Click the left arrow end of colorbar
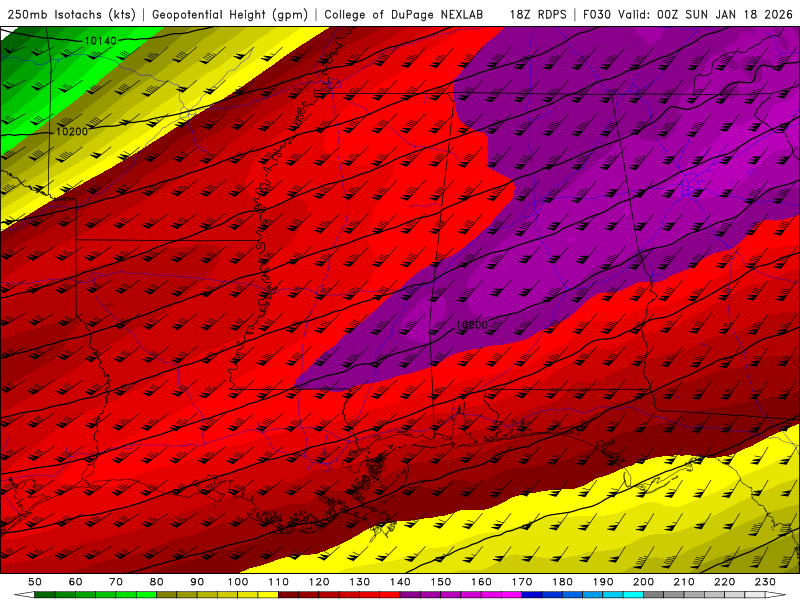The width and height of the screenshot is (800, 600). click(24, 595)
